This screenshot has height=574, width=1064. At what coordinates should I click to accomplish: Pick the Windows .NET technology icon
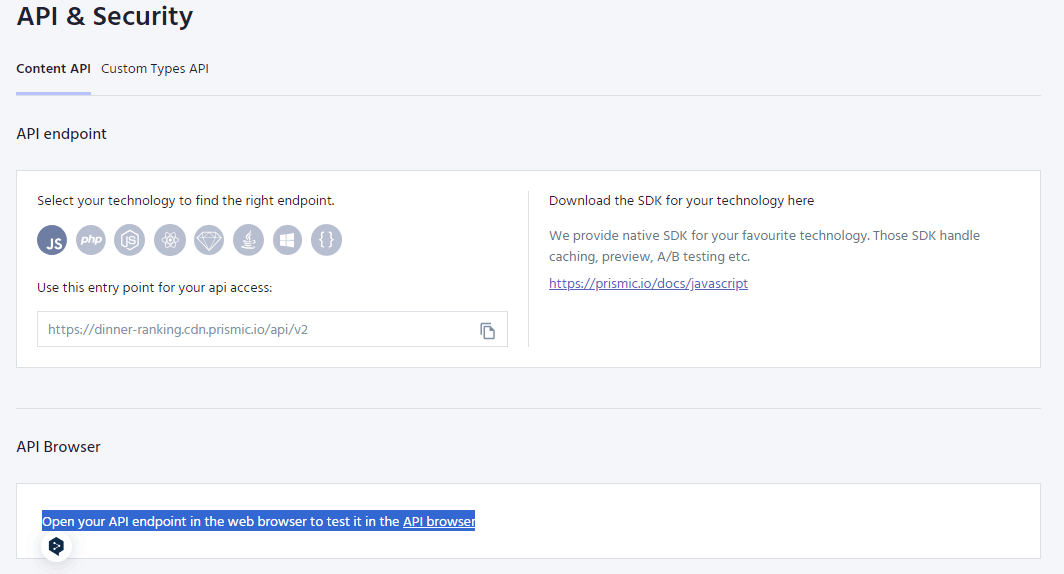point(288,240)
